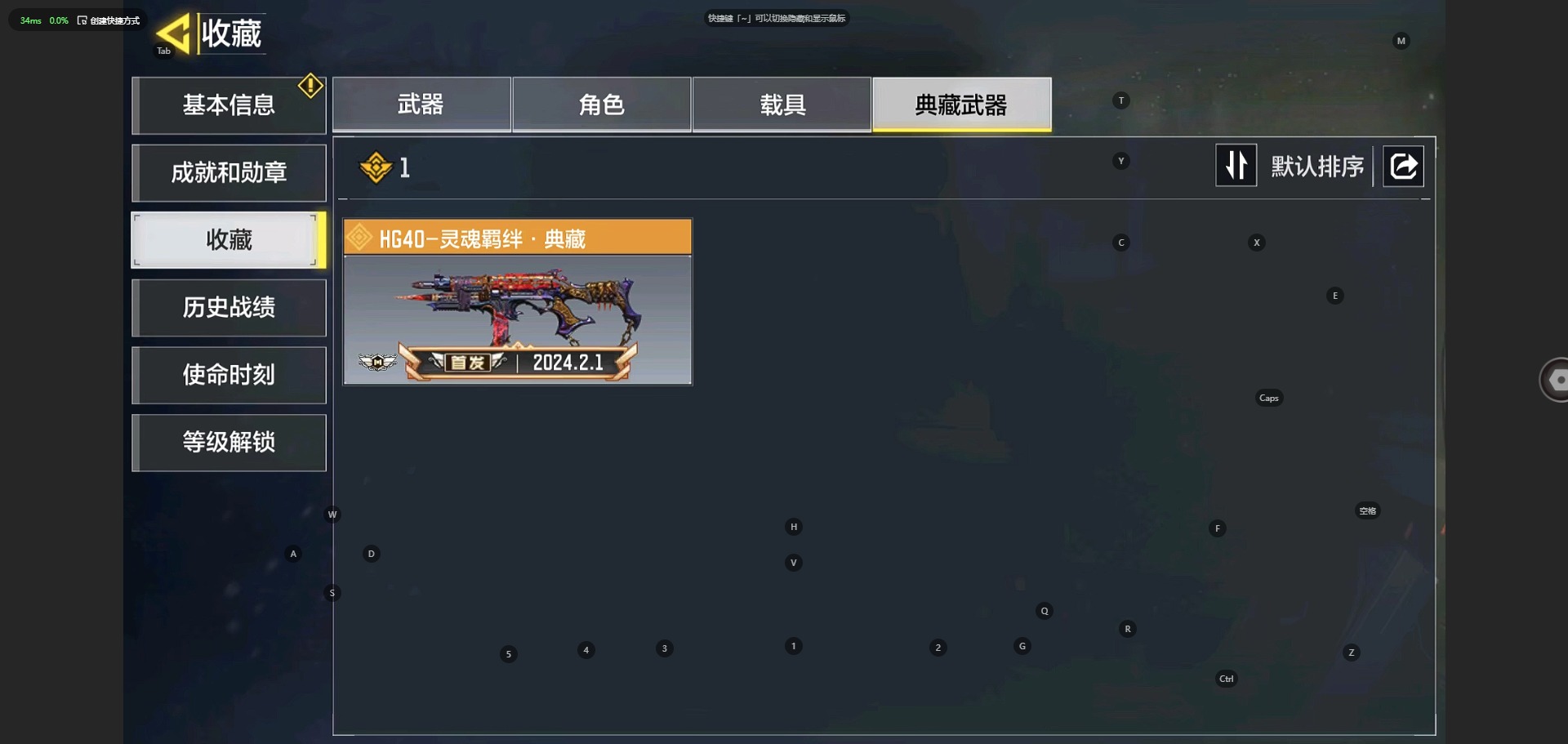Click the M map key icon

[x=1401, y=41]
